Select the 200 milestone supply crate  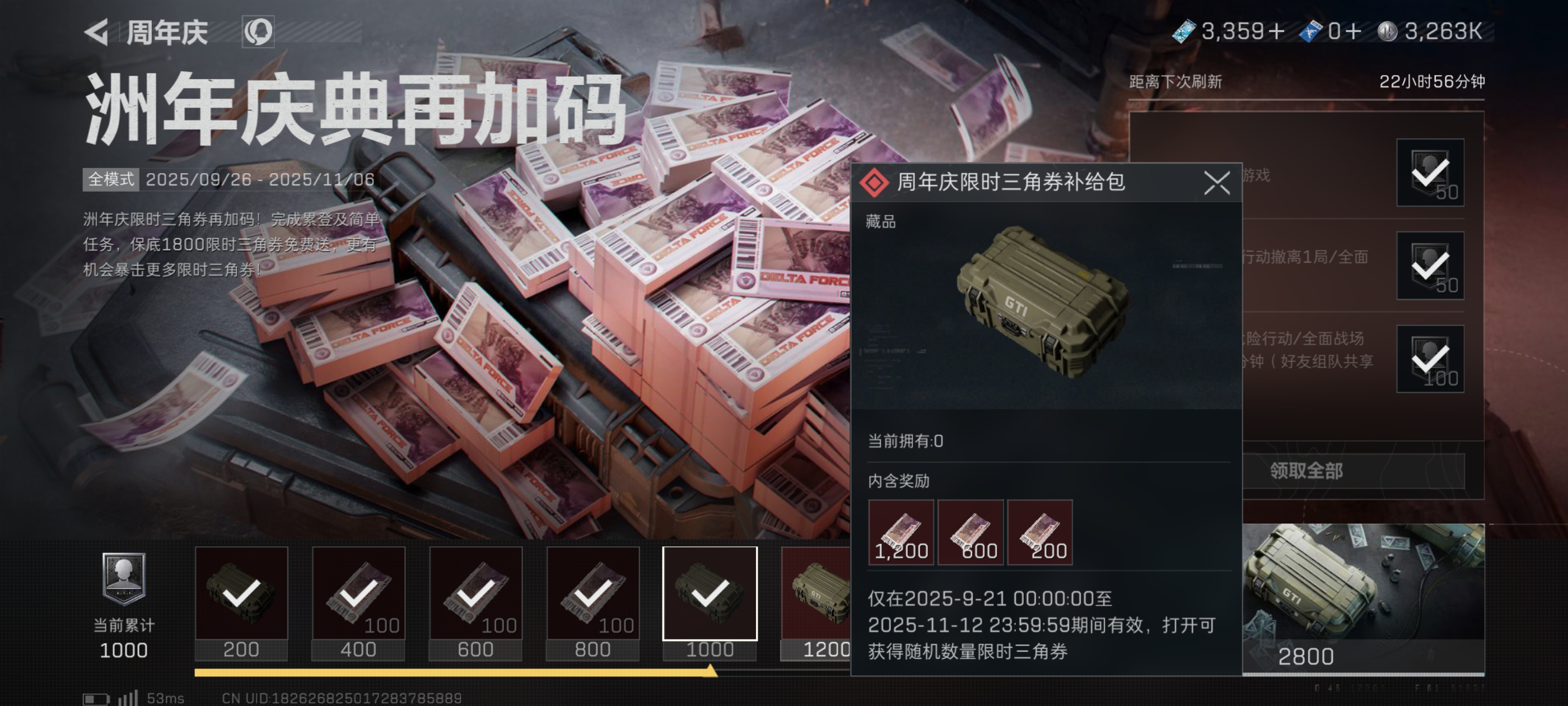(241, 603)
